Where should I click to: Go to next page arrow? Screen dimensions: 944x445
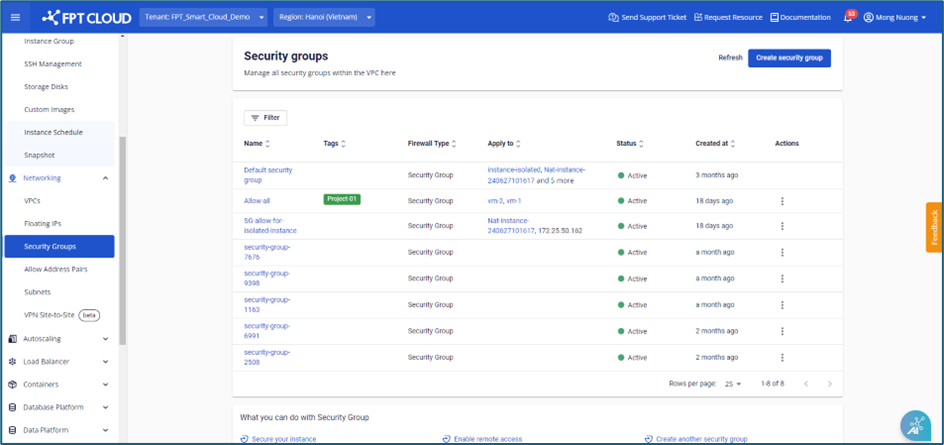(x=829, y=384)
